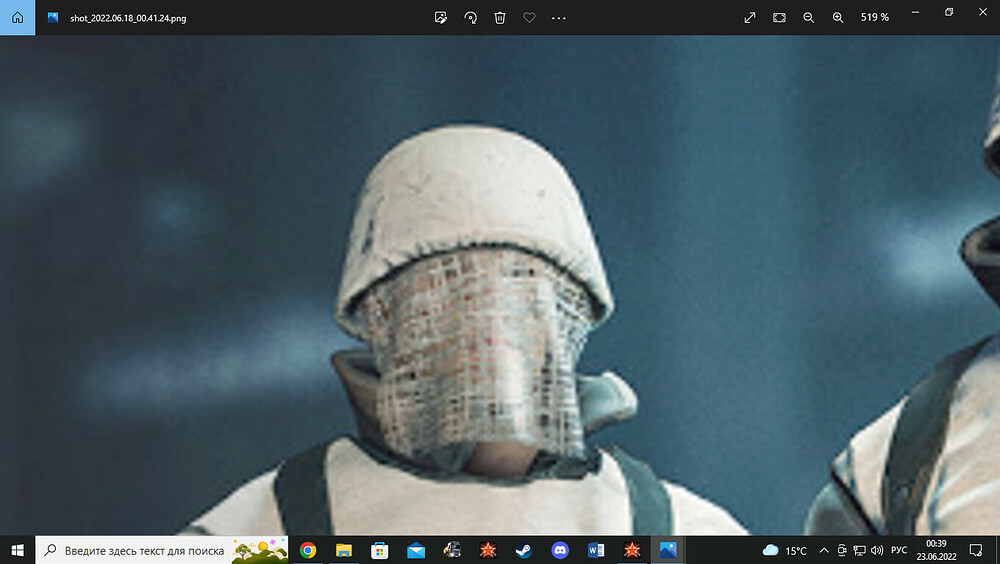Restore down the Photos window
Viewport: 1000px width, 564px height.
949,12
